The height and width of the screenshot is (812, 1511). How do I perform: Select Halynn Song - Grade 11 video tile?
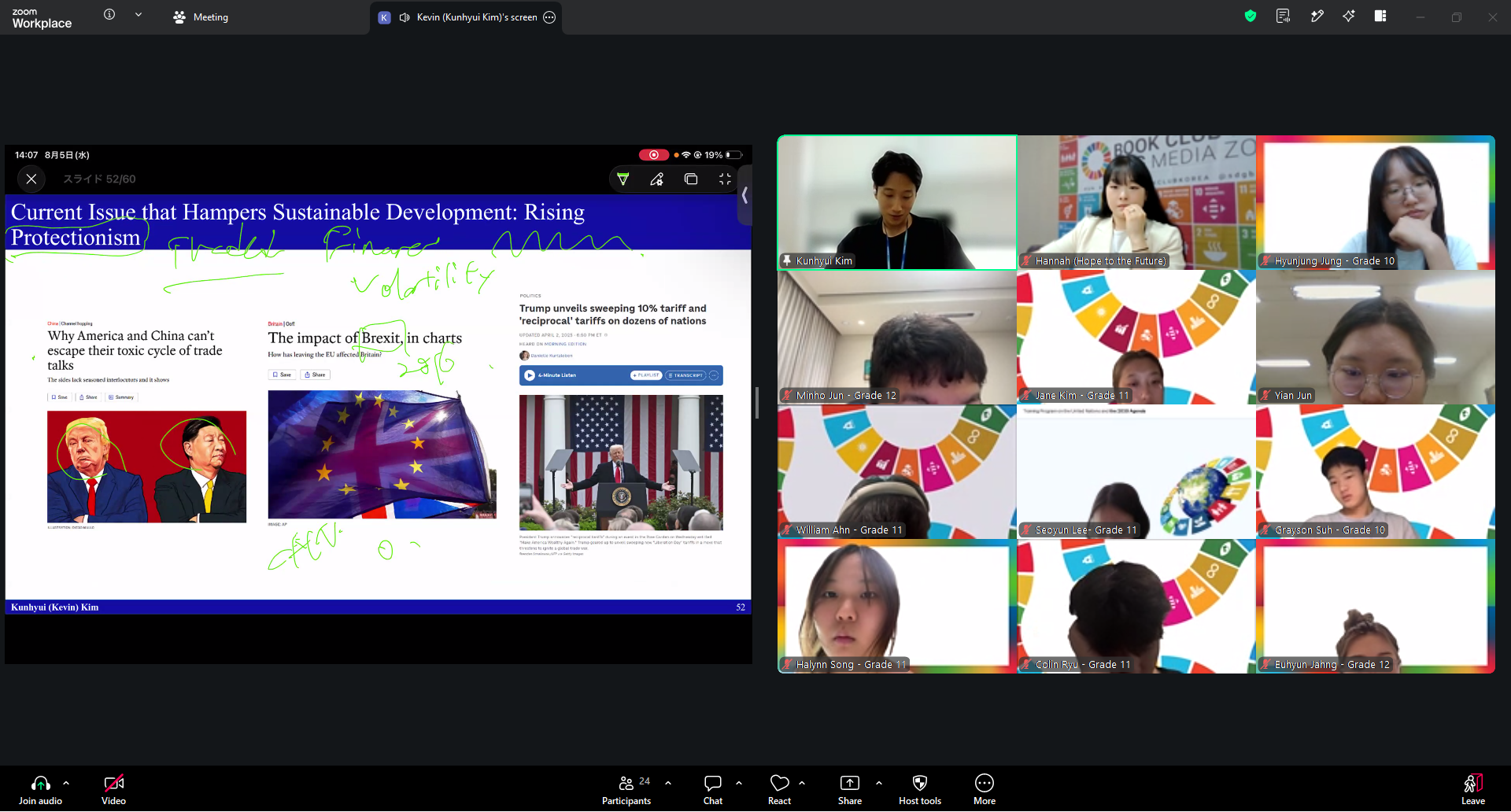pos(897,607)
